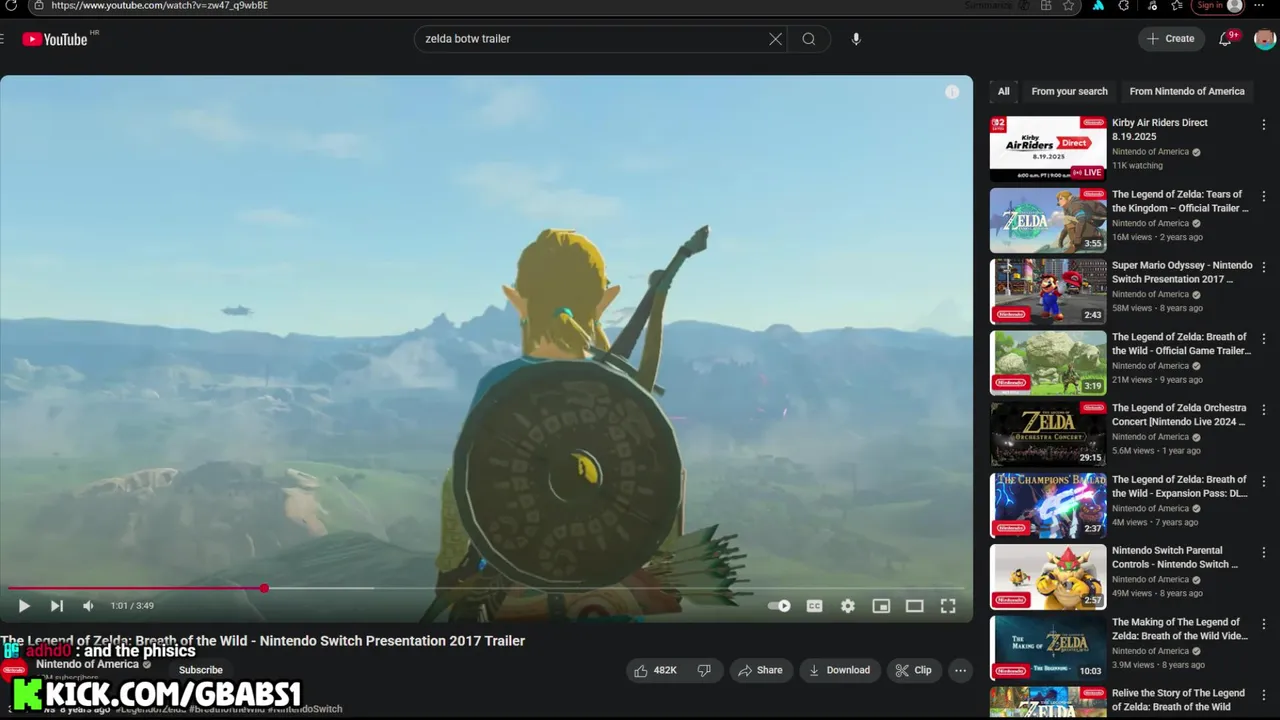1280x720 pixels.
Task: Open the Breath of the Wild Official Game Trailer title
Action: [1181, 344]
